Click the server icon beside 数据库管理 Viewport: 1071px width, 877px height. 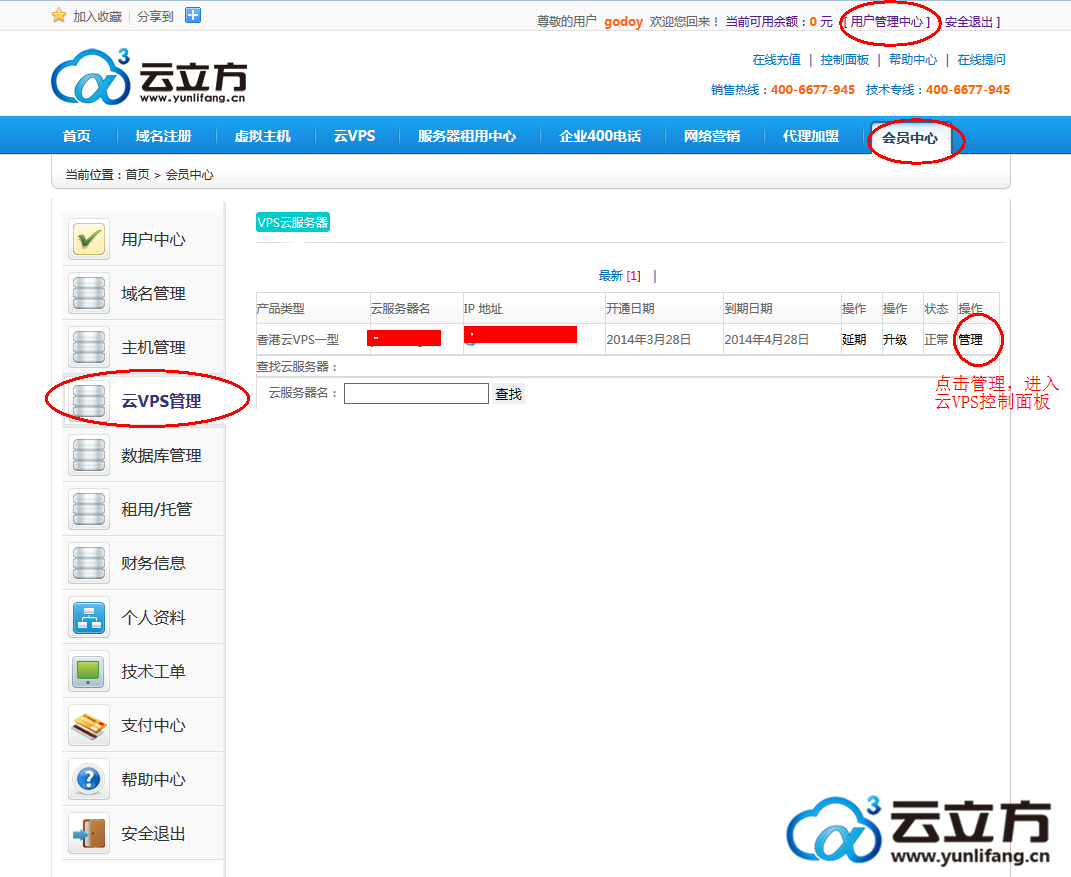click(89, 456)
